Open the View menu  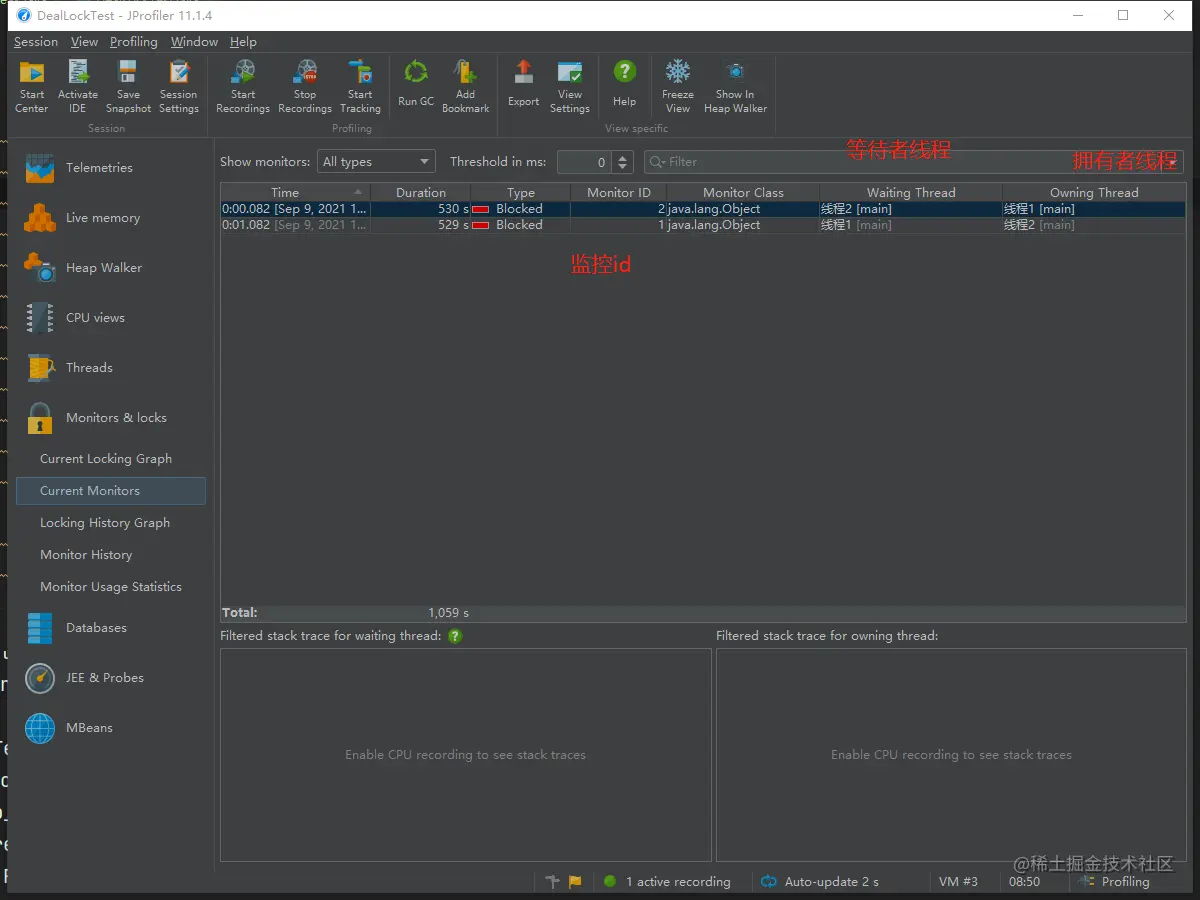(x=84, y=42)
